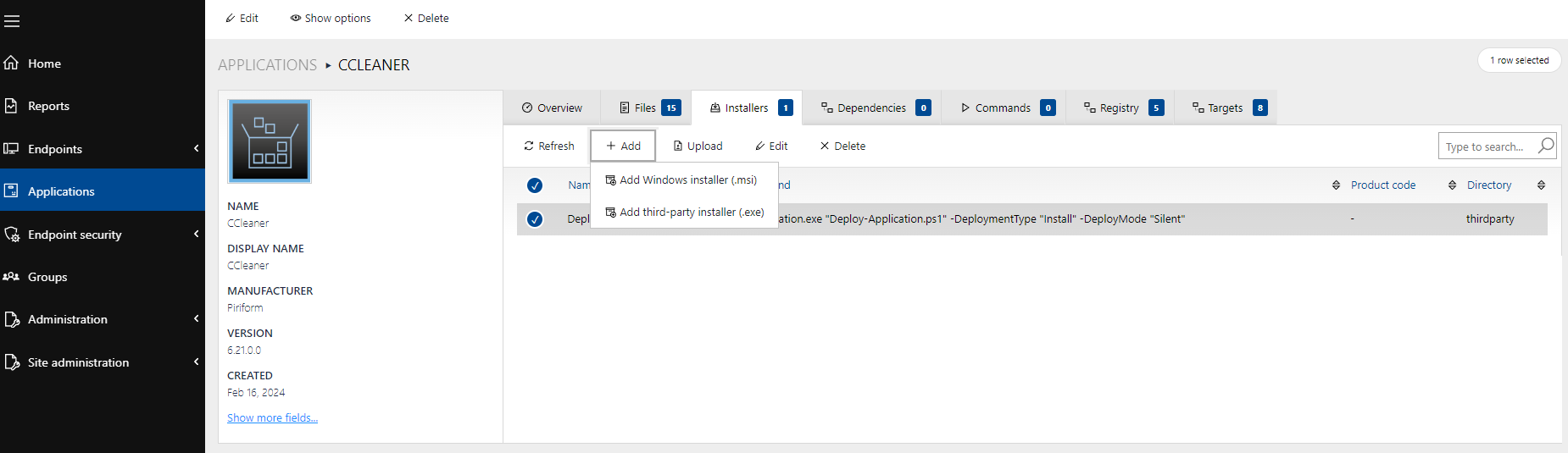The height and width of the screenshot is (453, 1568).
Task: Open the Show more fields link
Action: click(272, 418)
